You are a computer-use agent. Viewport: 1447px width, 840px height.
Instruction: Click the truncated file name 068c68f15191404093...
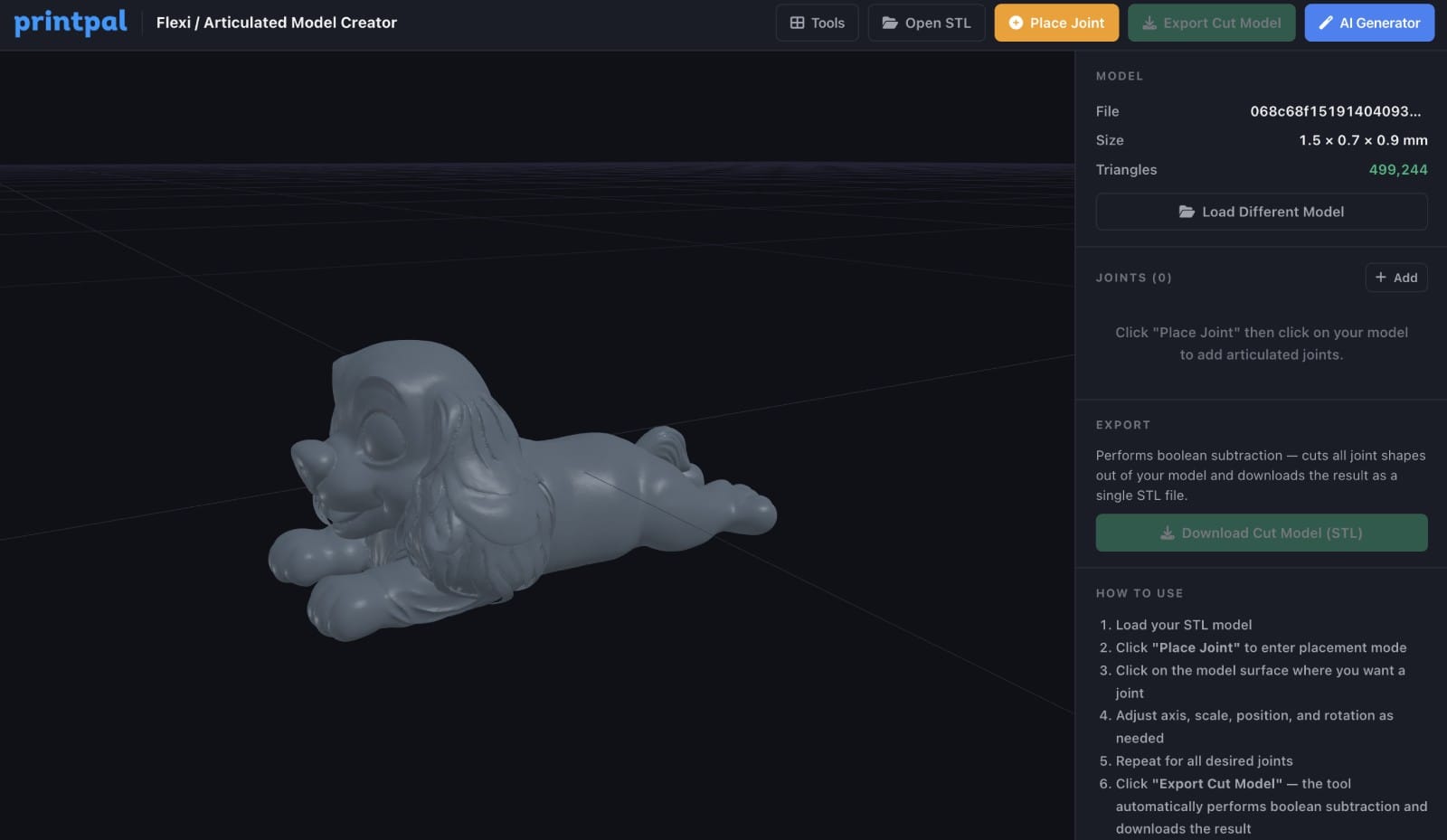[x=1335, y=111]
